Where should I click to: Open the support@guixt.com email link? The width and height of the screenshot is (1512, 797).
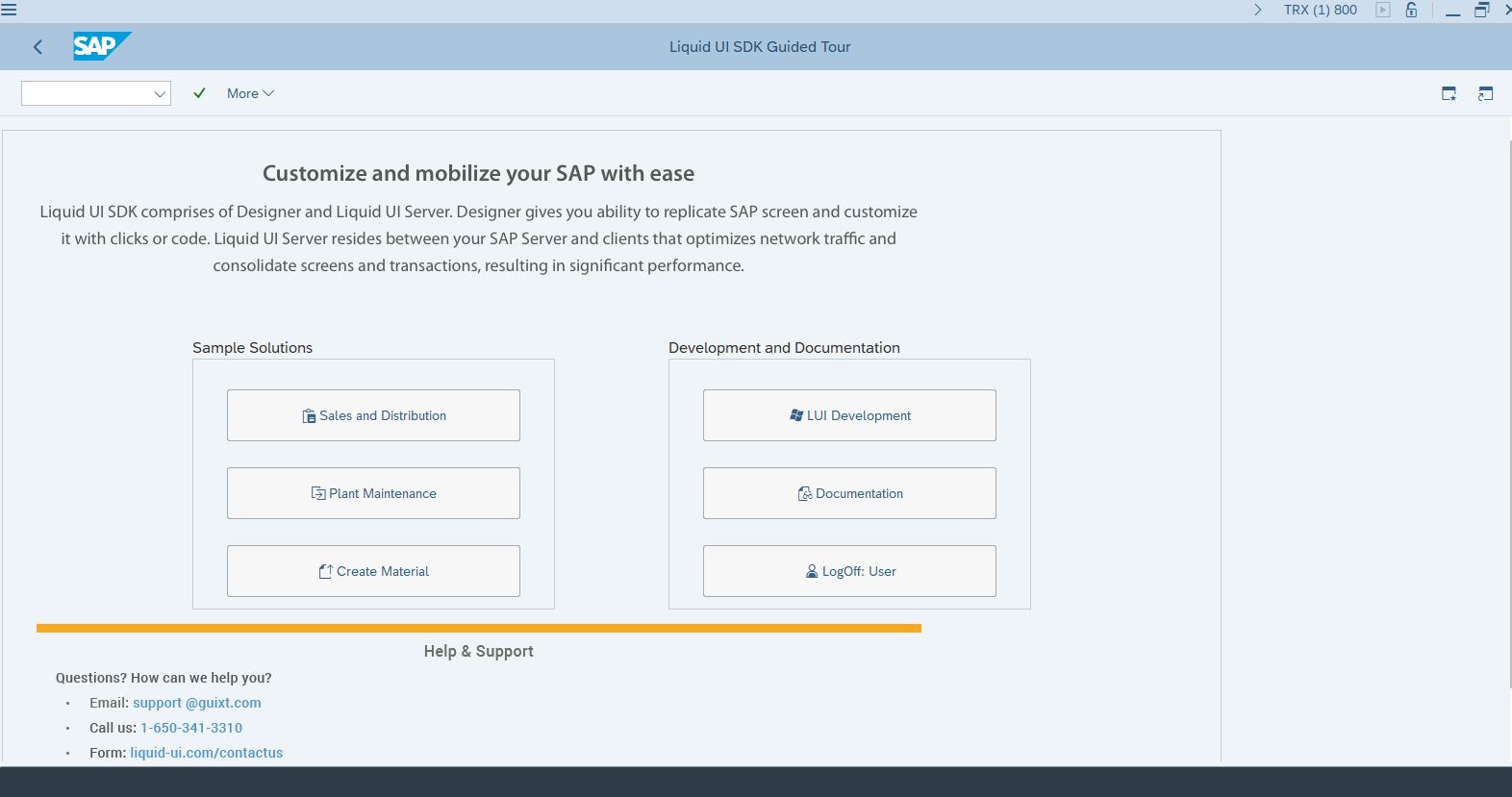point(197,703)
